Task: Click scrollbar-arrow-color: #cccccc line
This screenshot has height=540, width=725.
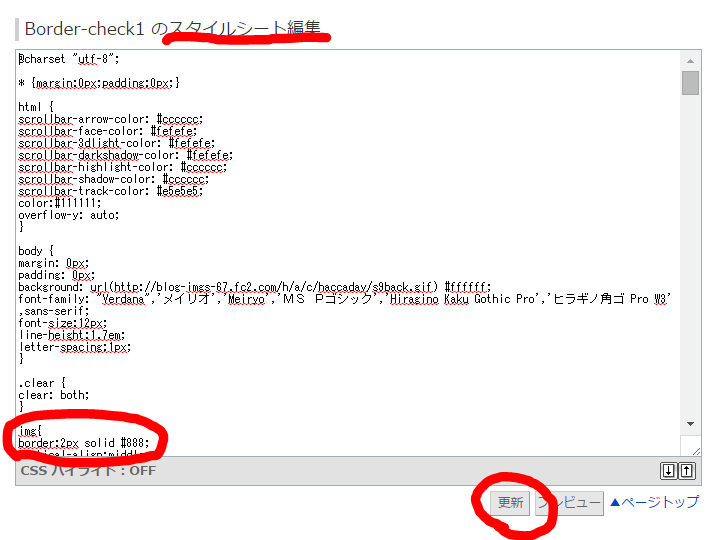Action: point(111,119)
